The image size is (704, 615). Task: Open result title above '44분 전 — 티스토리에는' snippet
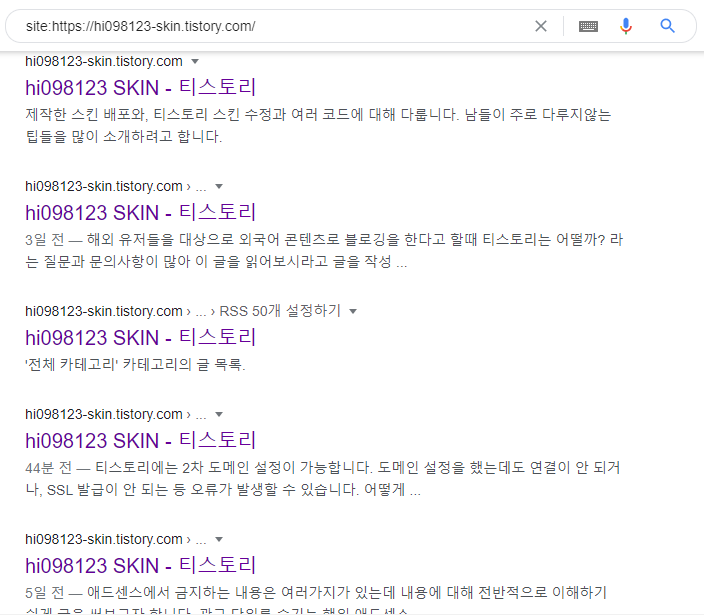coord(141,440)
